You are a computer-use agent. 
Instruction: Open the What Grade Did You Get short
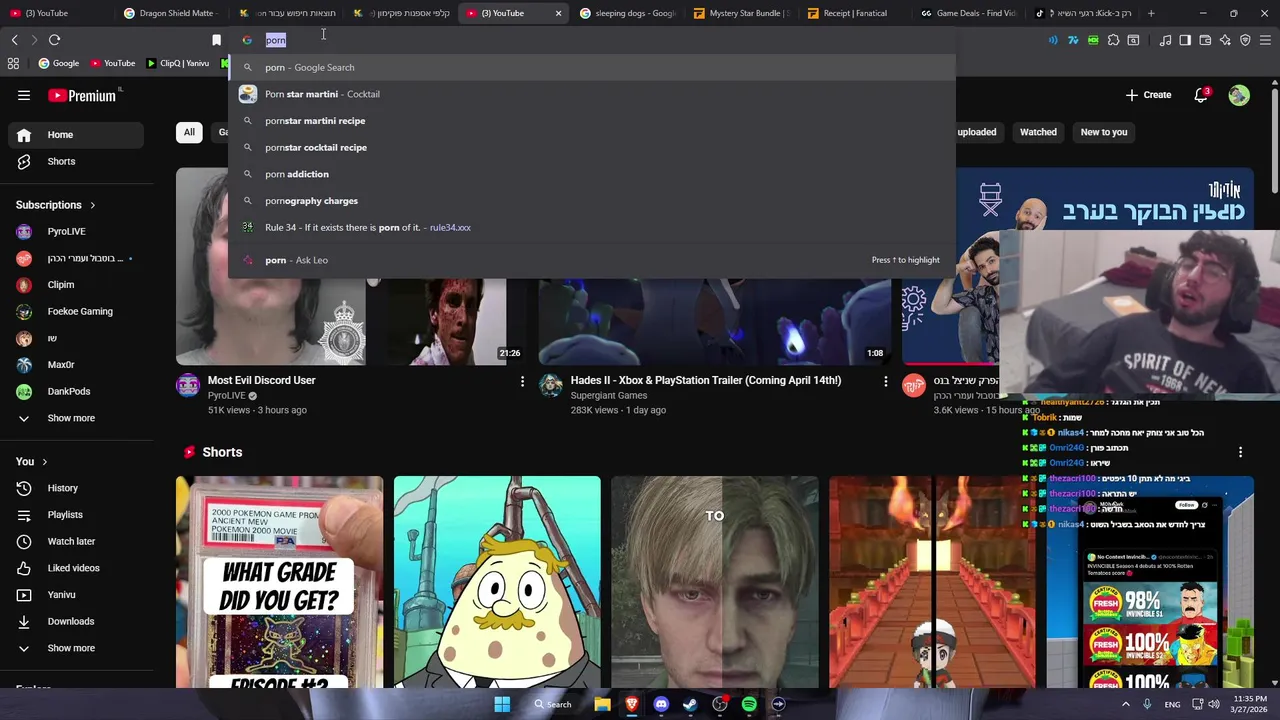coord(279,582)
